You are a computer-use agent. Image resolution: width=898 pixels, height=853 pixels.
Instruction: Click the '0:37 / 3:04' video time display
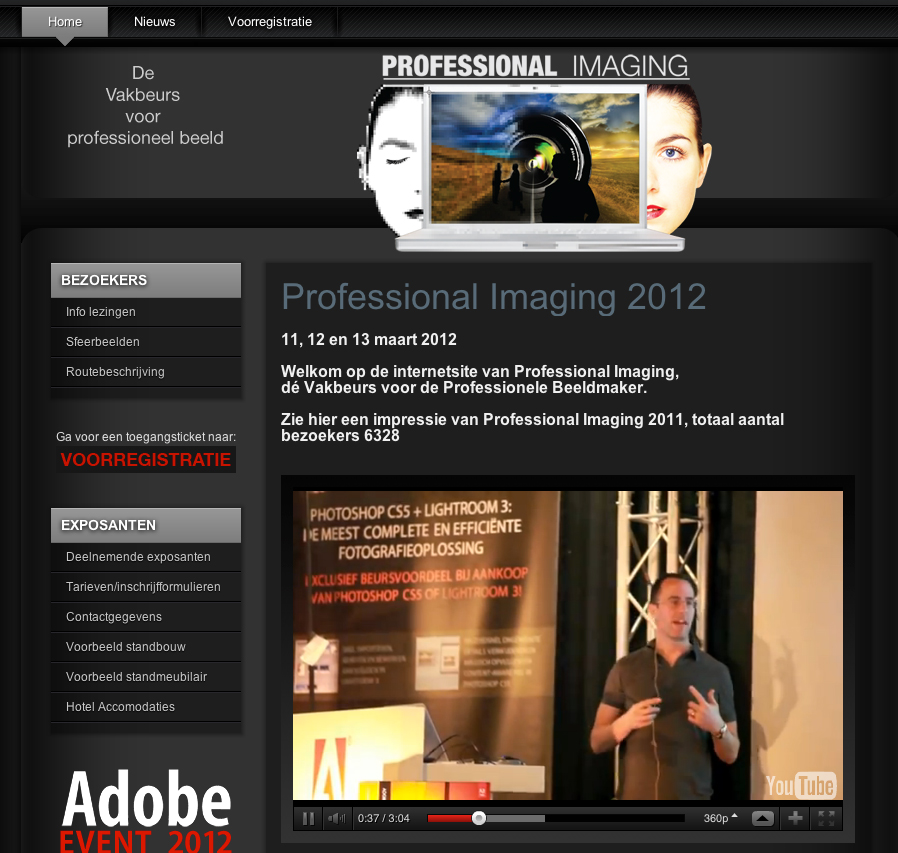(384, 818)
